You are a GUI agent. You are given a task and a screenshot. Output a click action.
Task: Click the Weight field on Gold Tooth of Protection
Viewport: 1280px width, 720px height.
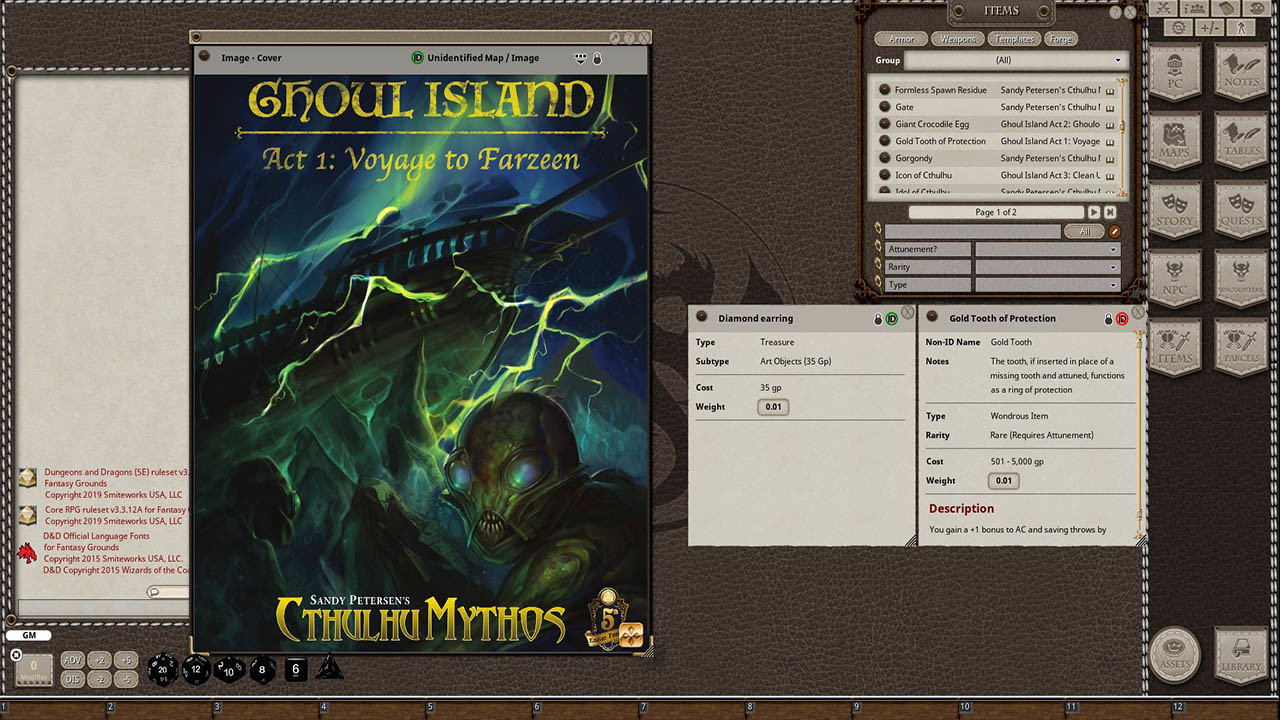click(1003, 481)
